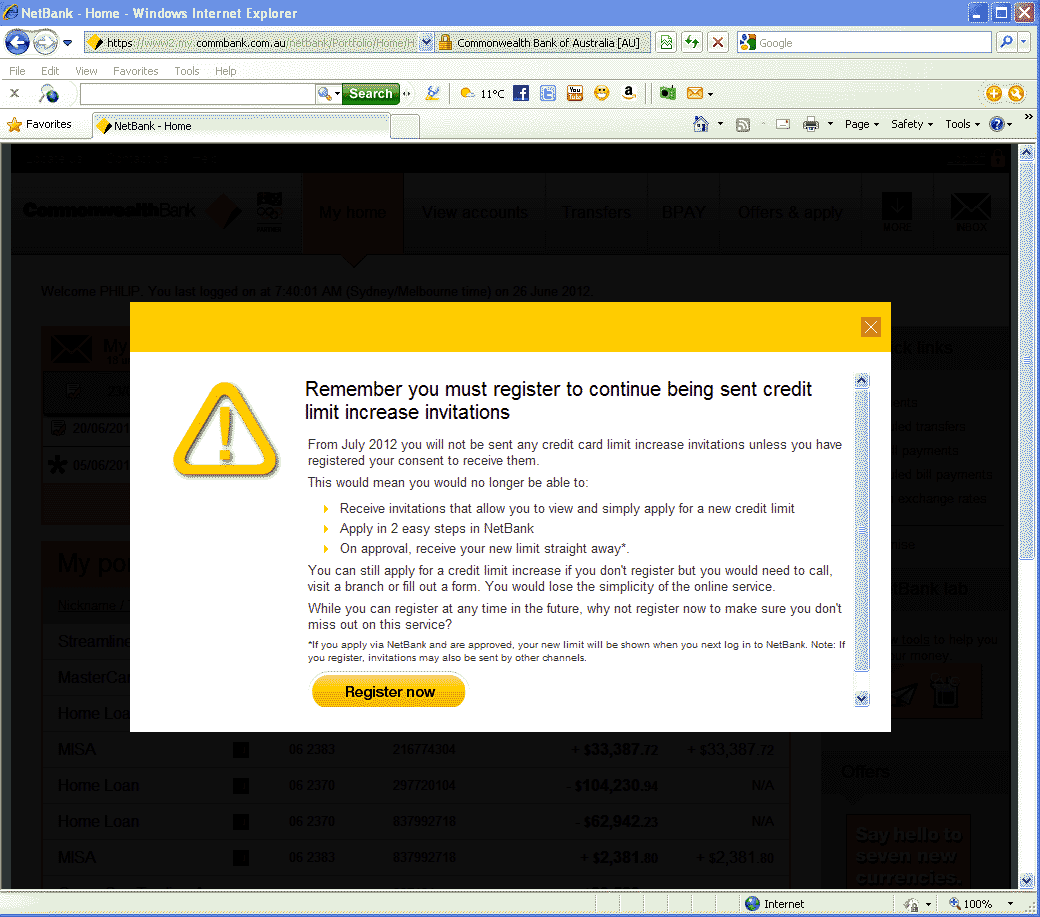Expand the command bar overflow chevron

[1029, 117]
